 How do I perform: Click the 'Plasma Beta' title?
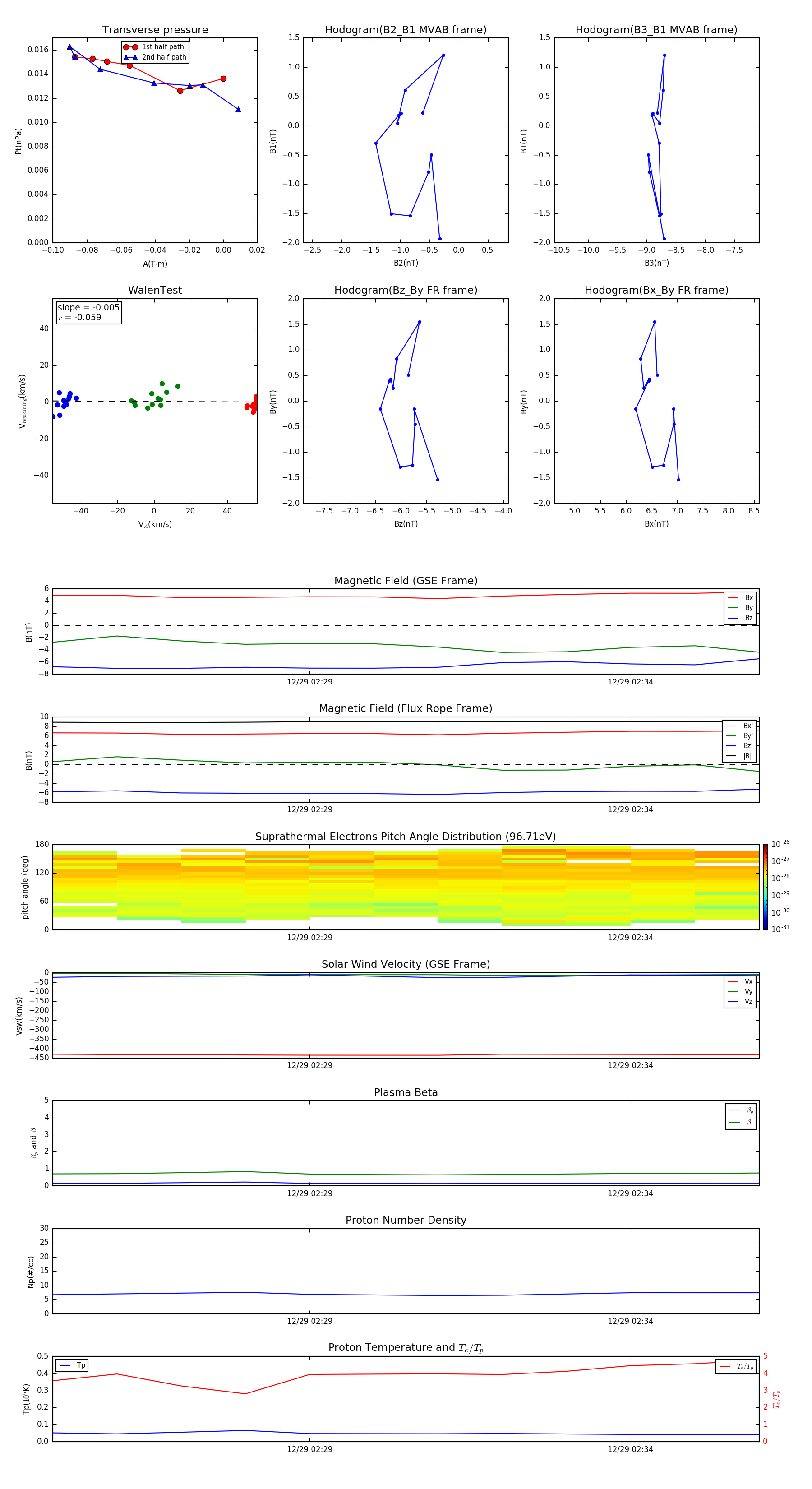(406, 1092)
